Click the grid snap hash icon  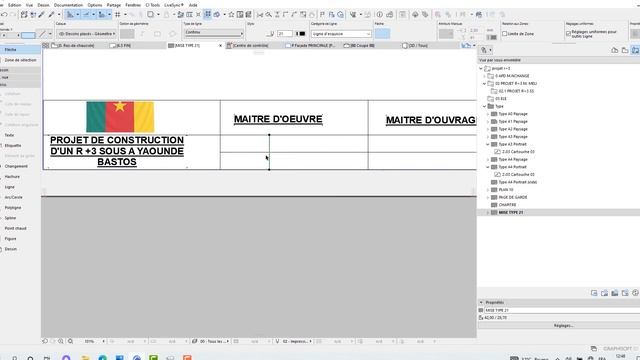[118, 15]
